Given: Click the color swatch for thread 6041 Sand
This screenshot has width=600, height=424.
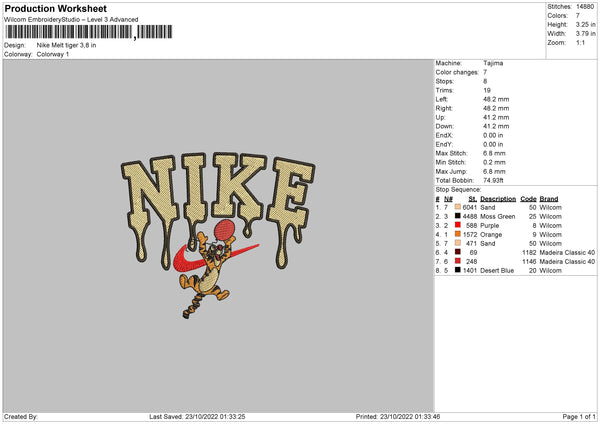Looking at the screenshot, I should [458, 207].
